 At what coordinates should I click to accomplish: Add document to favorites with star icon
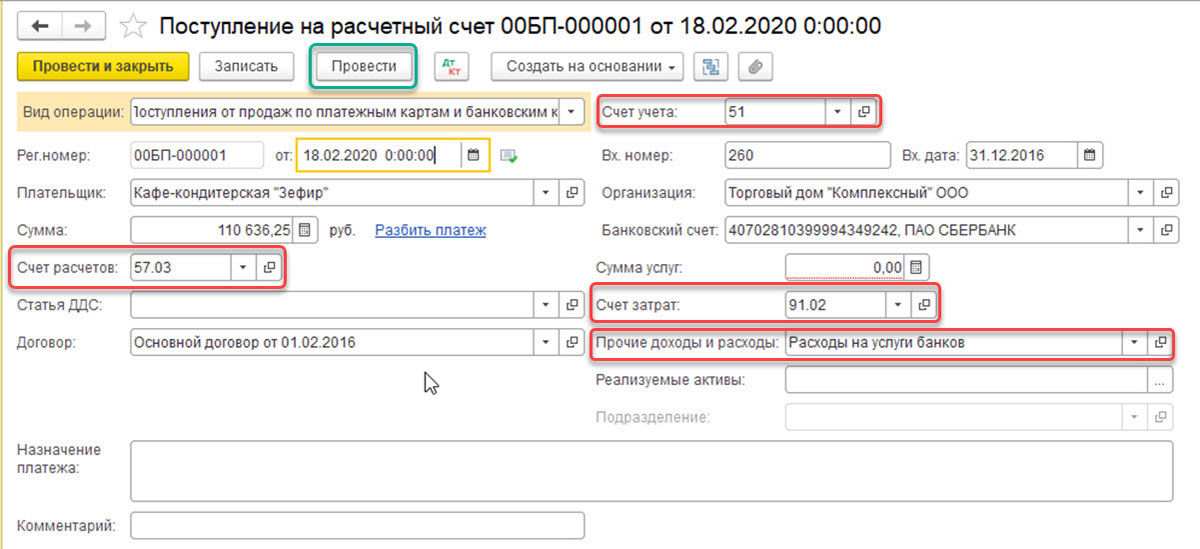[x=132, y=26]
